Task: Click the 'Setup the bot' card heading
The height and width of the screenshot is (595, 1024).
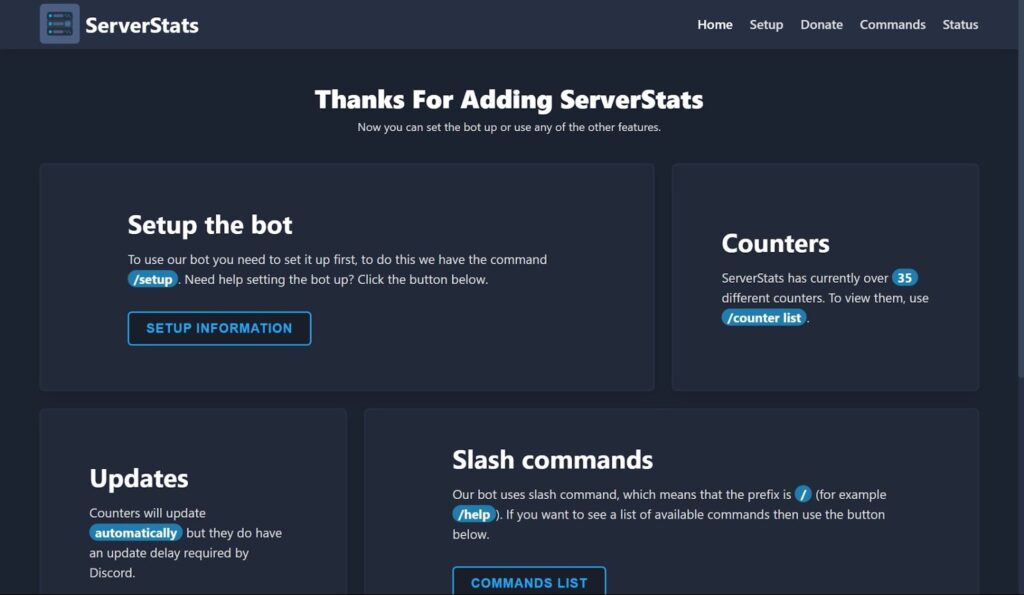Action: coord(210,225)
